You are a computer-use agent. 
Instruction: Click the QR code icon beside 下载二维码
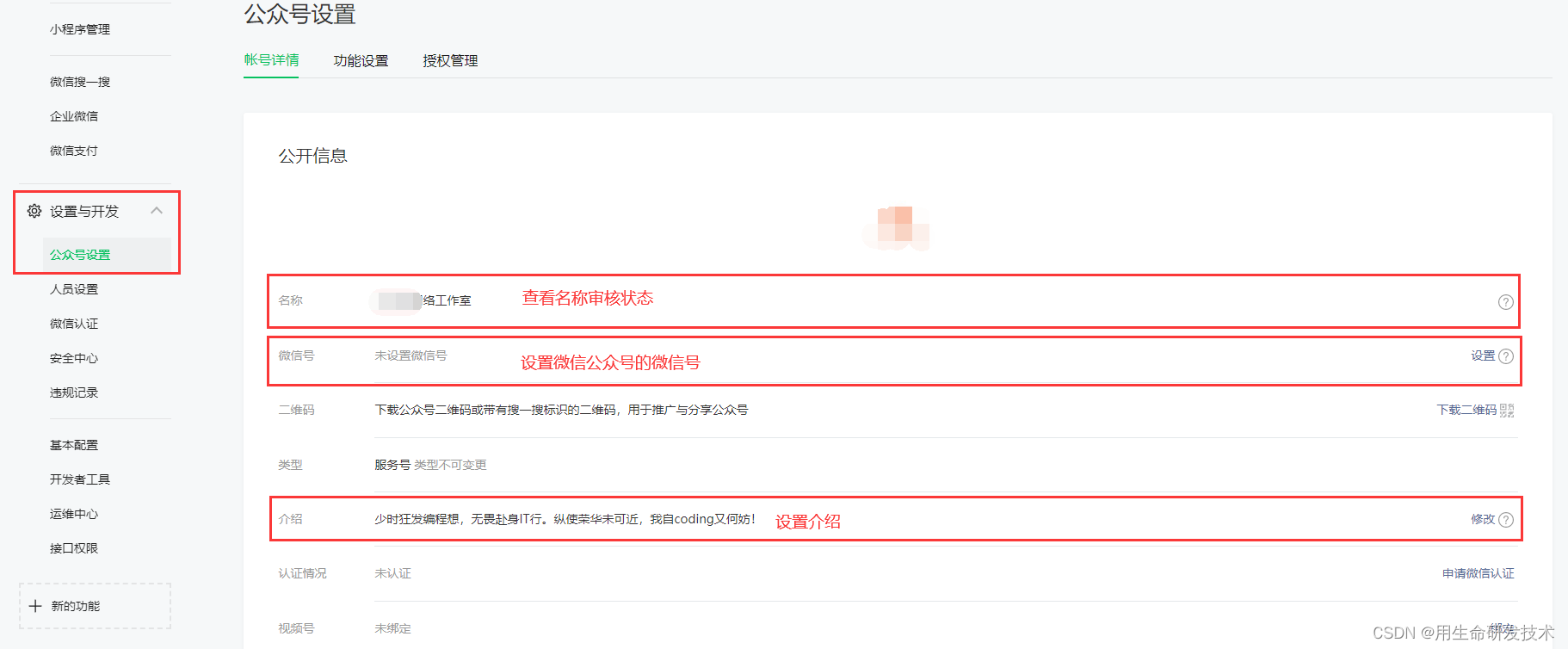click(x=1507, y=411)
